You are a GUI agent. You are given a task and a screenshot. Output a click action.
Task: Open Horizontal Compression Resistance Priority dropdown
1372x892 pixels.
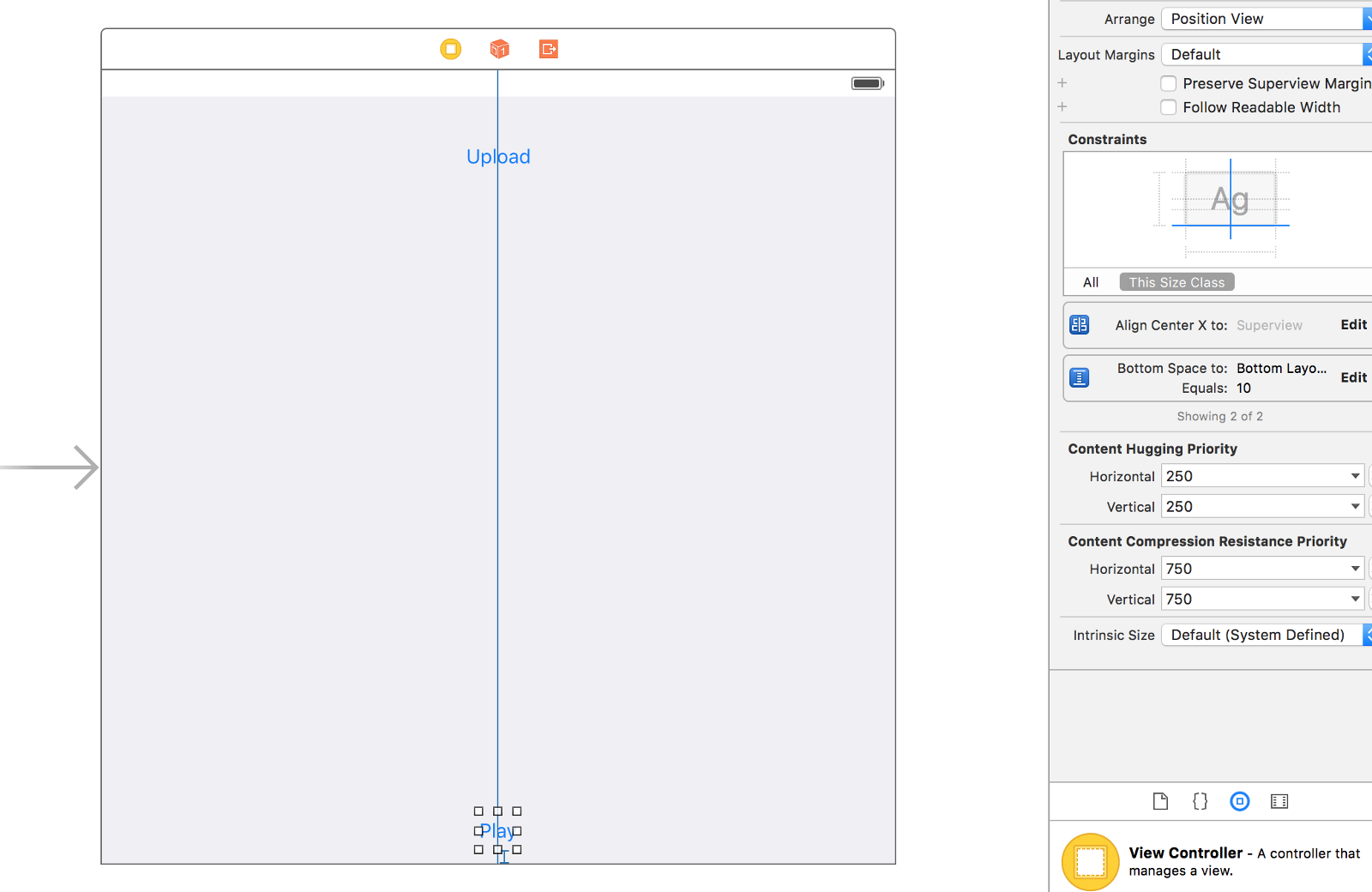point(1356,569)
